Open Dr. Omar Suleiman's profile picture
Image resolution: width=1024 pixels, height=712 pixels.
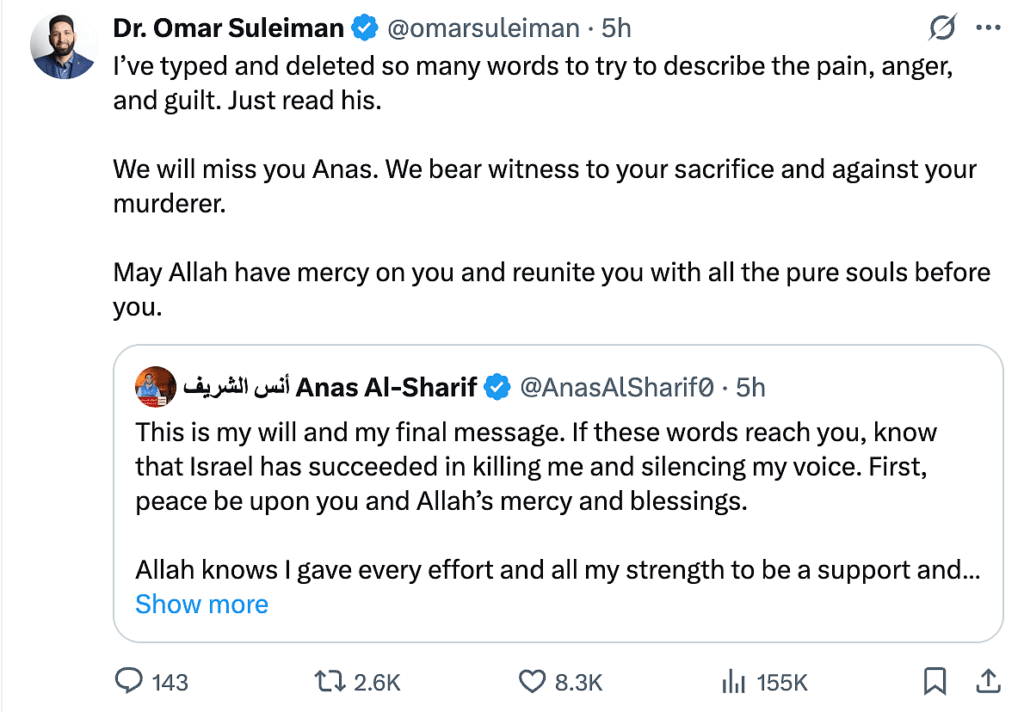tap(63, 47)
